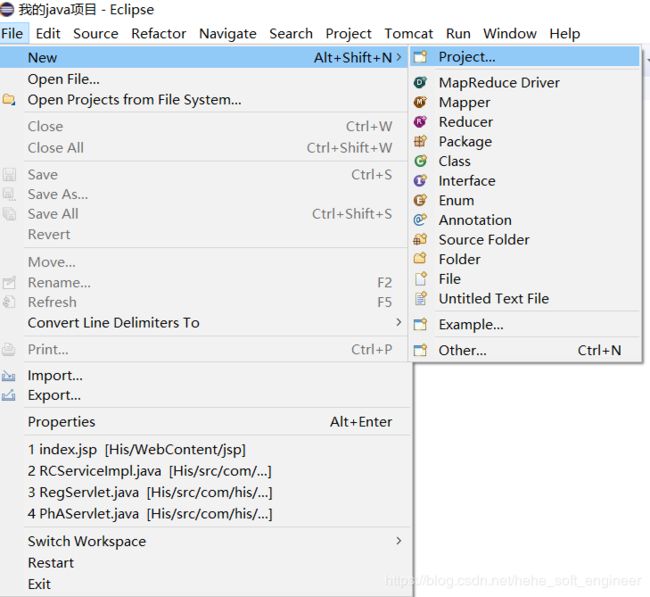Open the Window menu

click(x=510, y=33)
